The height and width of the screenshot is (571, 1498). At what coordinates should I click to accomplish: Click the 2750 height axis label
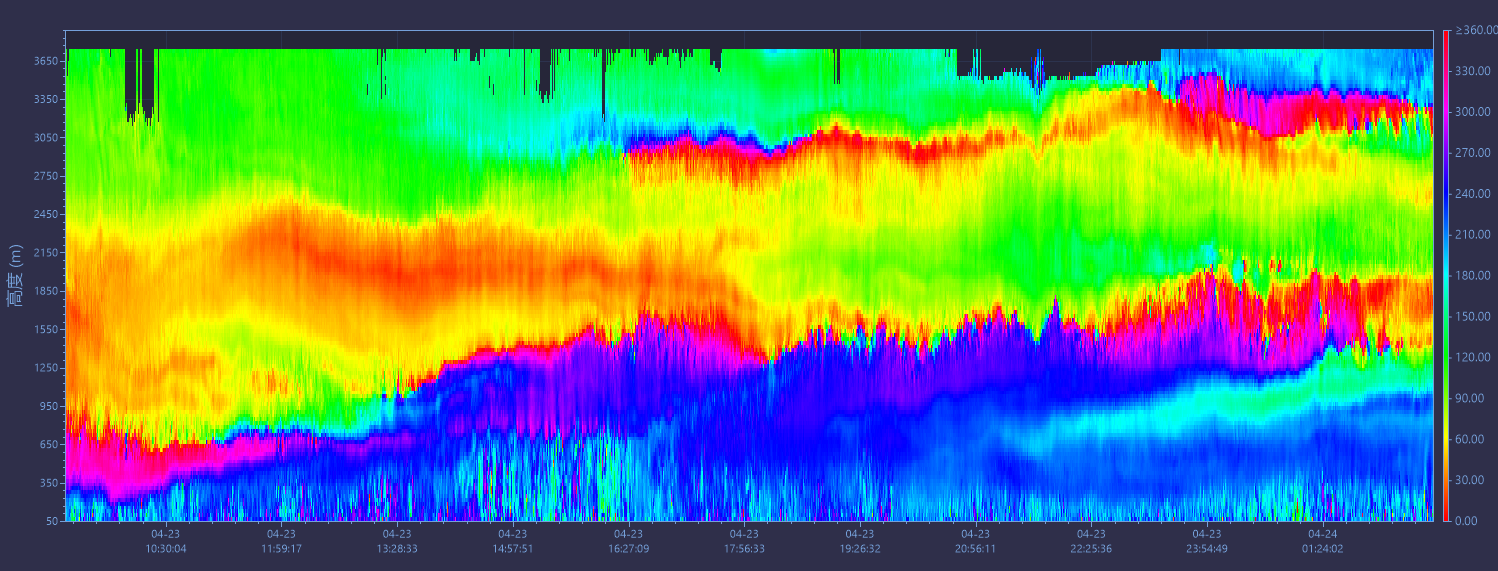[44, 176]
